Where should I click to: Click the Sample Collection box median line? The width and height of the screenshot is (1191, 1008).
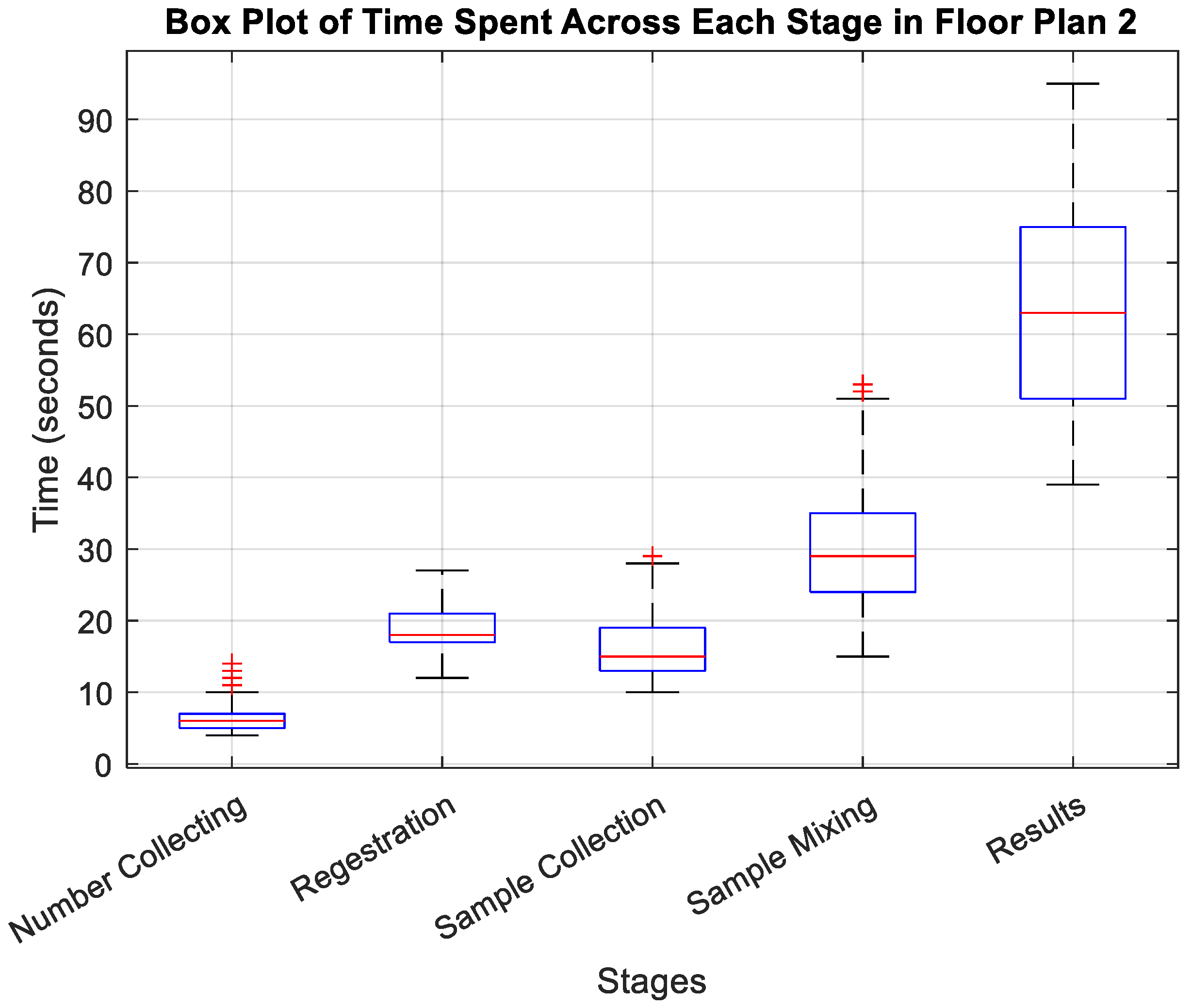tap(652, 657)
